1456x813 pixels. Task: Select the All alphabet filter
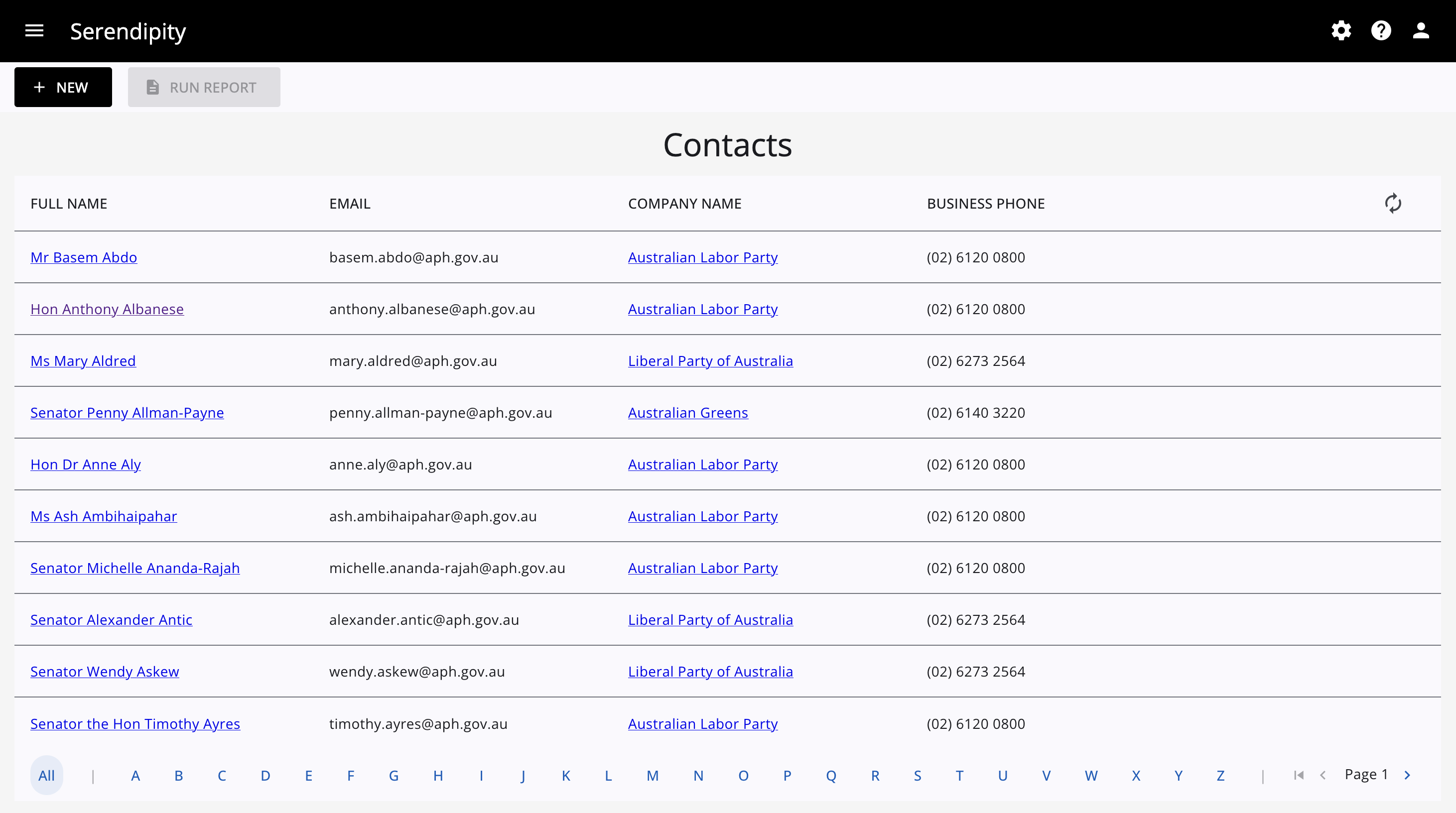(x=46, y=775)
